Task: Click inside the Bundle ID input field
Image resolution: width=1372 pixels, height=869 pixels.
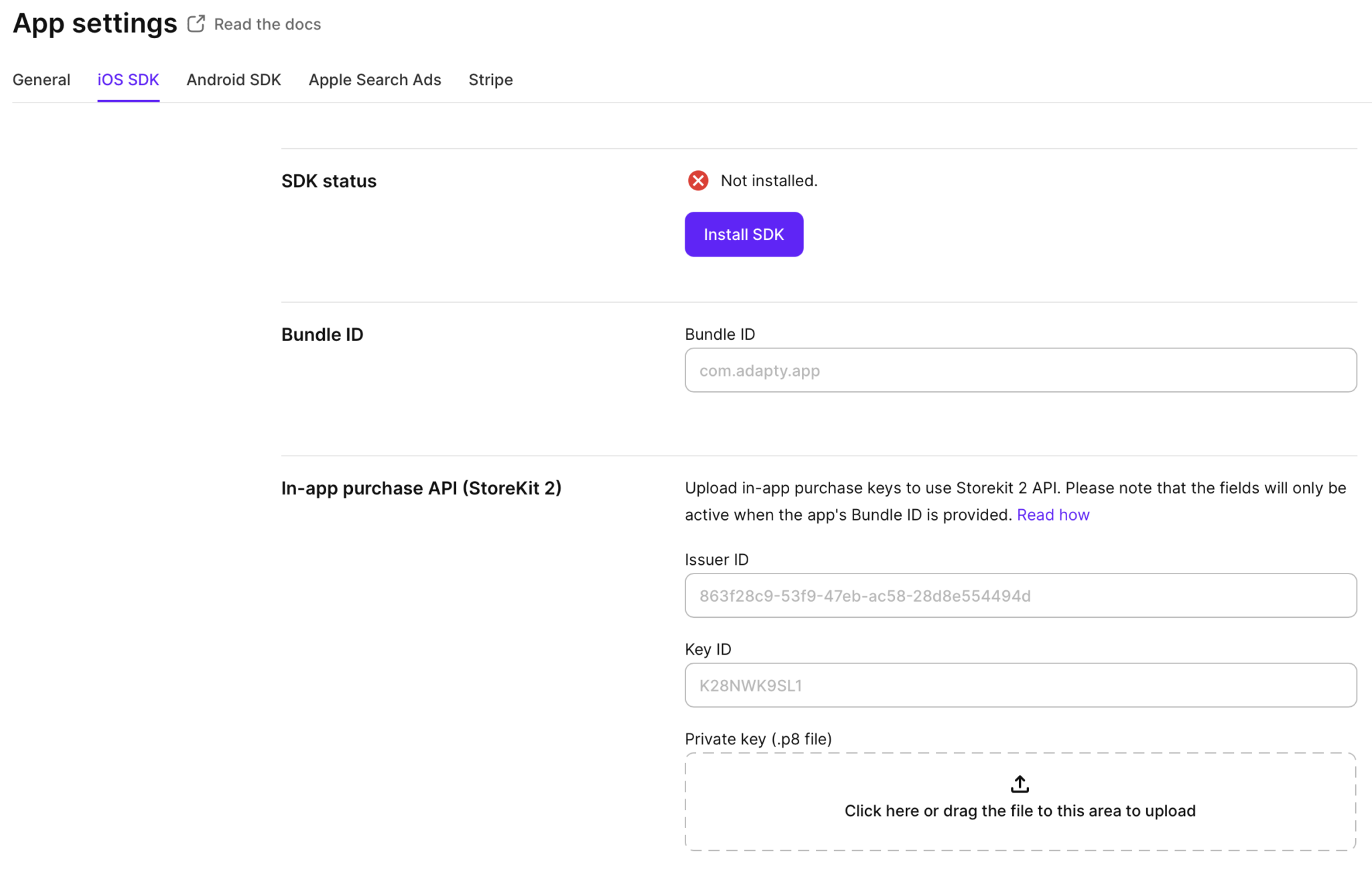Action: [1019, 370]
